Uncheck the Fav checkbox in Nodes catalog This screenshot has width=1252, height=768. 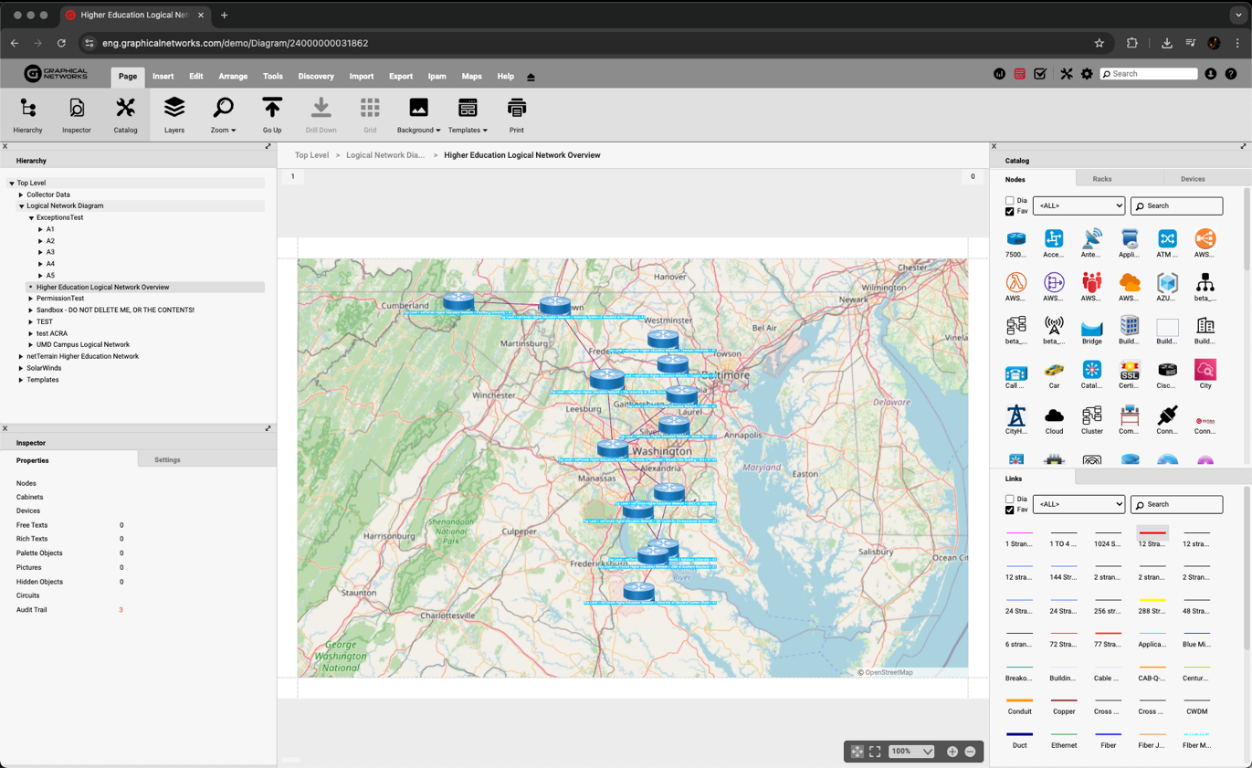pos(1009,212)
